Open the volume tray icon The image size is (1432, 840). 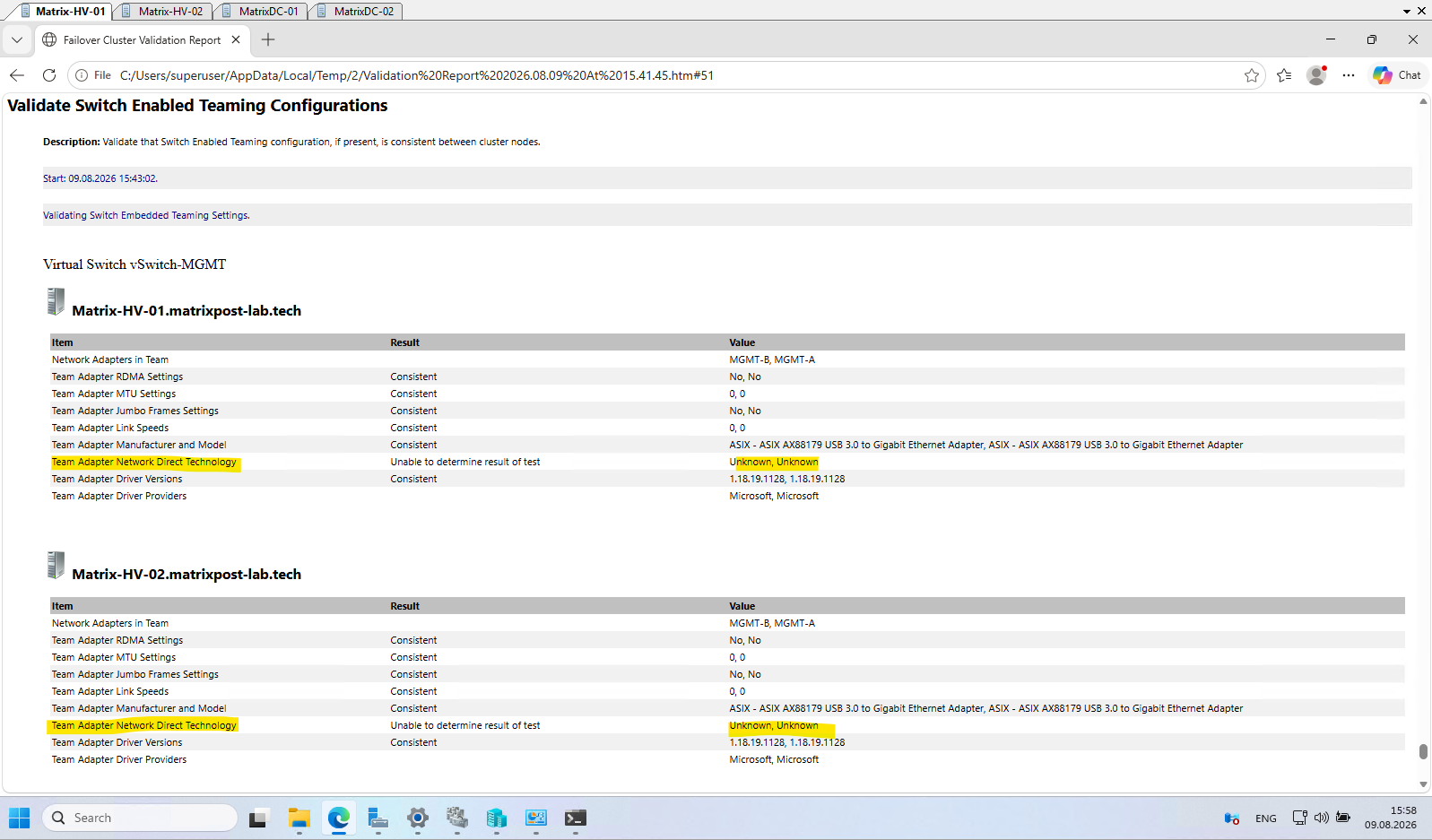click(x=1322, y=818)
